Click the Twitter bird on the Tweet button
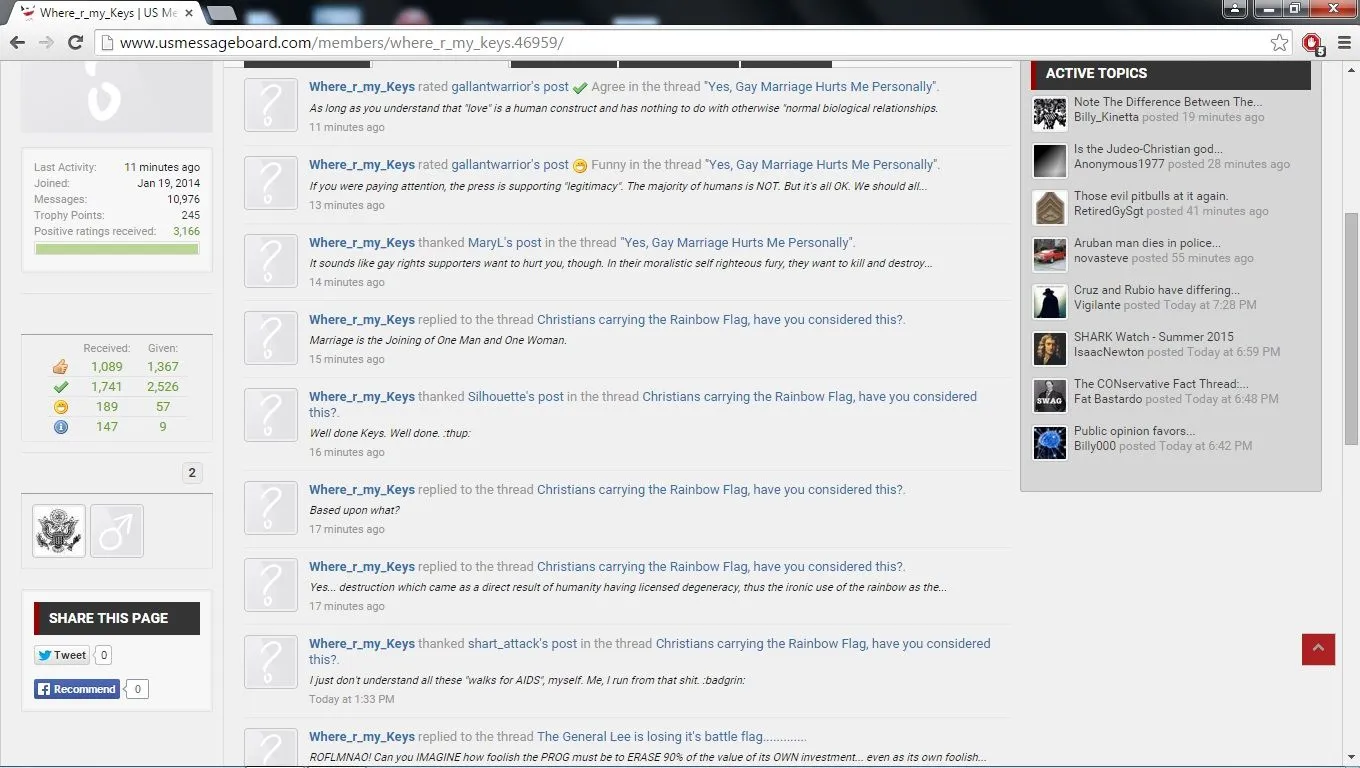This screenshot has height=768, width=1360. [46, 655]
